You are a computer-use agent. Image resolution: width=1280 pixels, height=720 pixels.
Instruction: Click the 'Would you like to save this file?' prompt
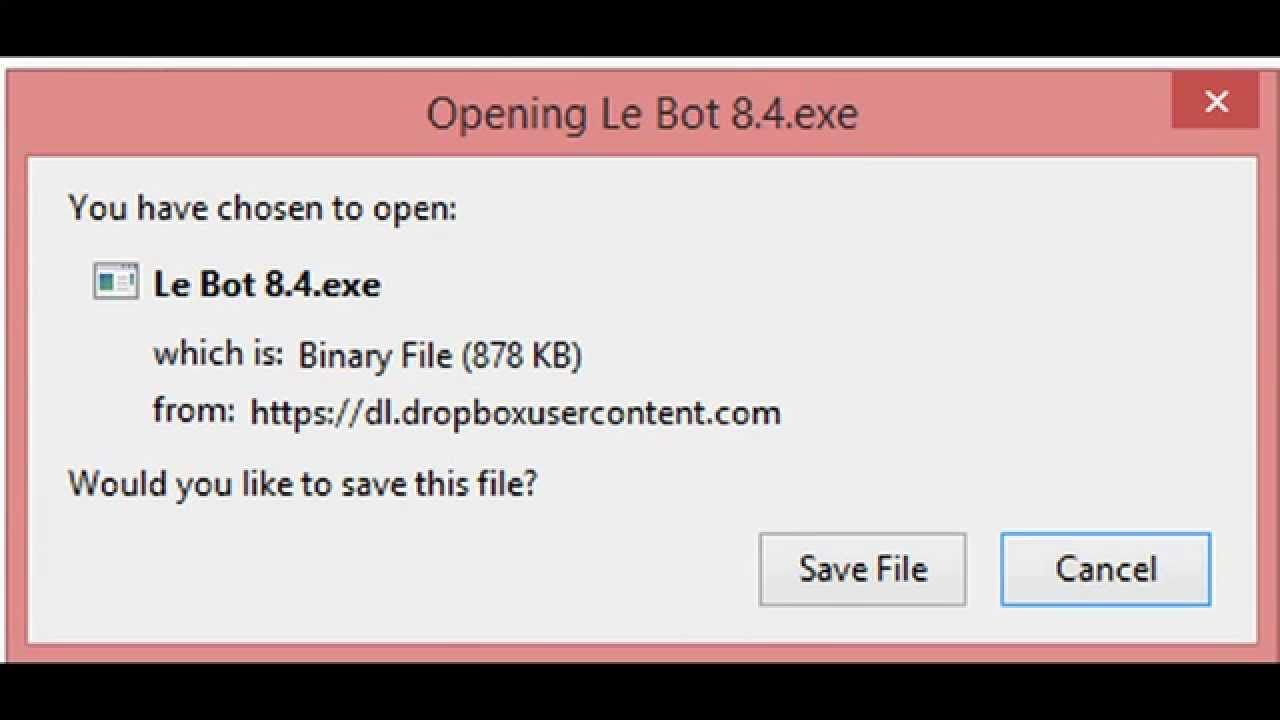tap(302, 484)
